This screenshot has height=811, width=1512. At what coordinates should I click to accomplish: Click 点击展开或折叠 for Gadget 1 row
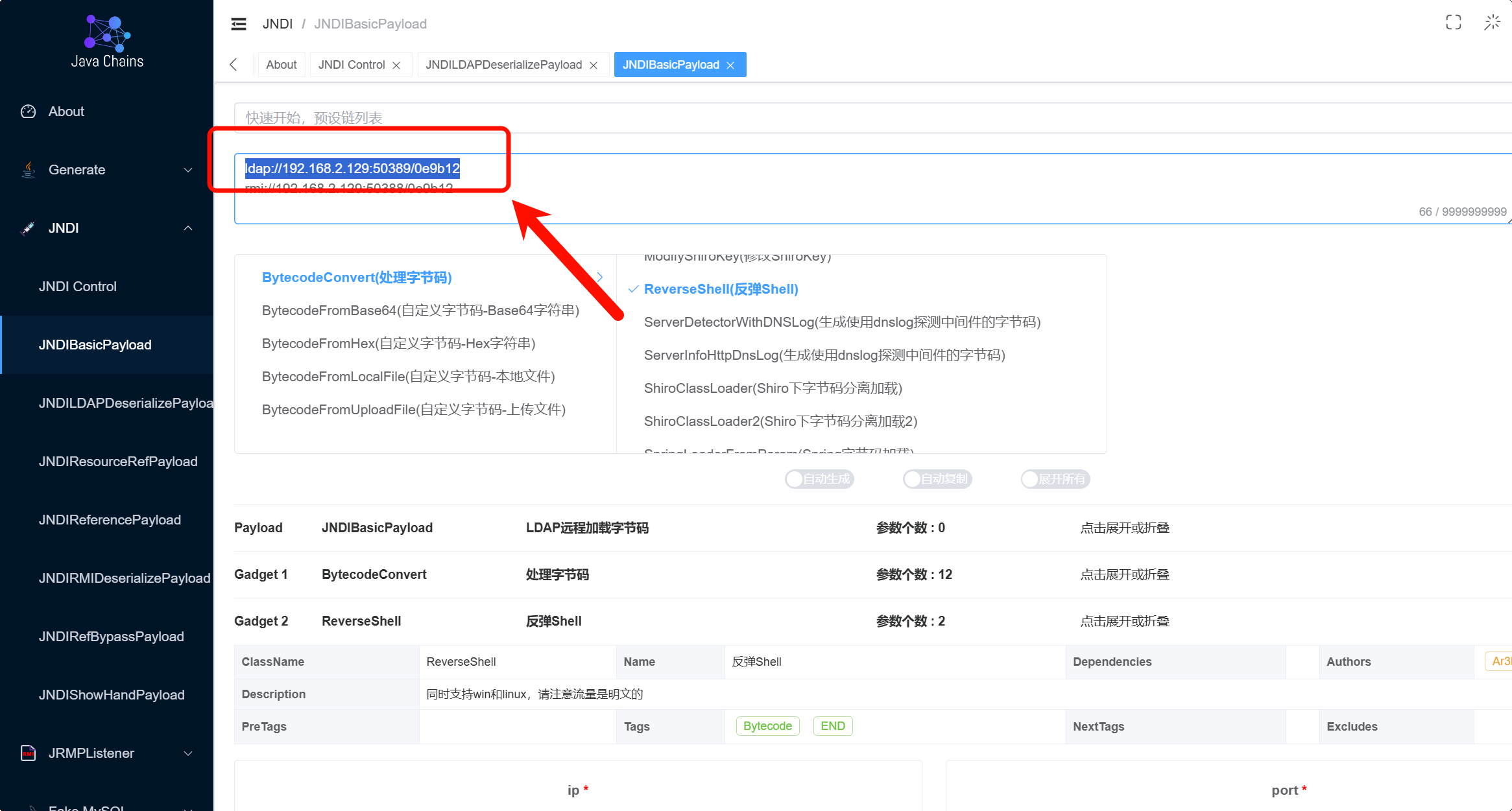(1125, 574)
